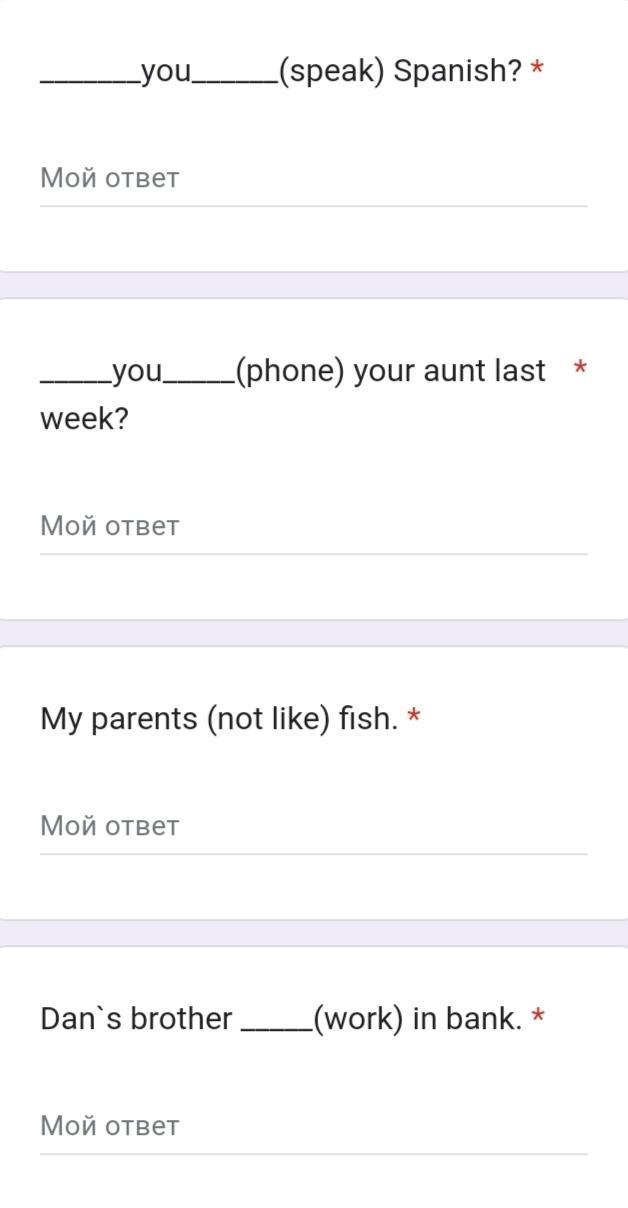Focus the answer field under the Spanish question
This screenshot has width=628, height=1208.
313,179
